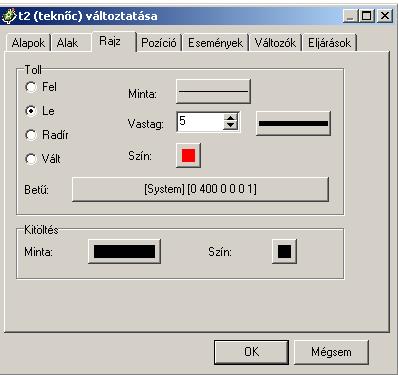Select the Rajz tab

(x=113, y=41)
